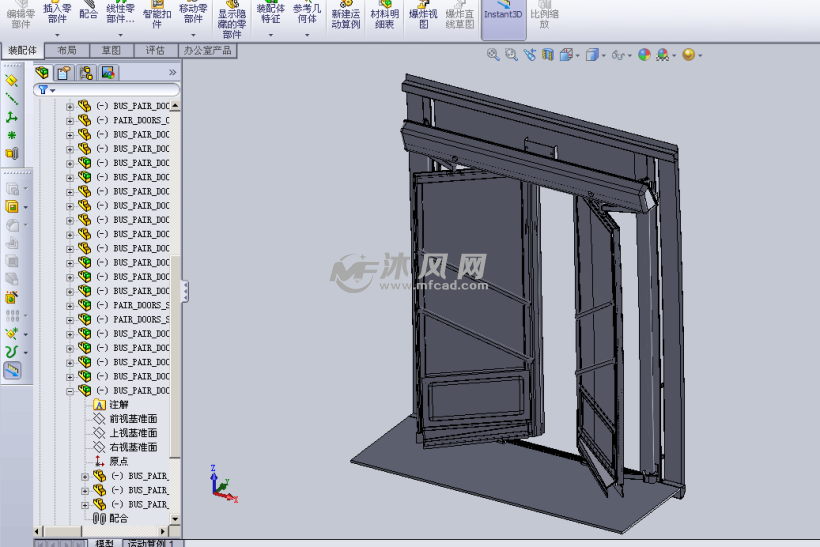
Task: Click the Edit Appearance color ball icon
Action: click(644, 54)
